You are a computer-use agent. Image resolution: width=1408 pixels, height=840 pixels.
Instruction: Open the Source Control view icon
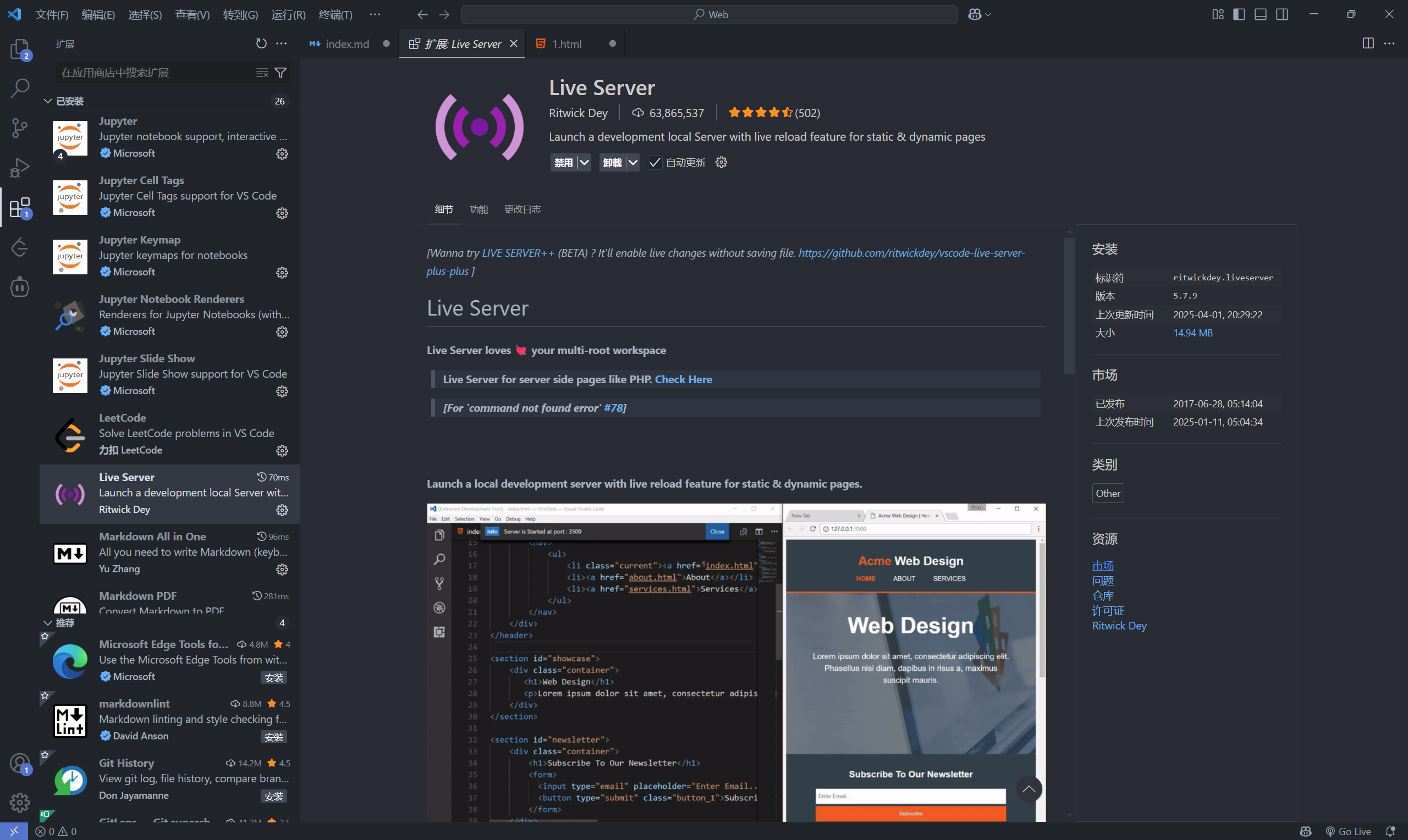[x=20, y=128]
